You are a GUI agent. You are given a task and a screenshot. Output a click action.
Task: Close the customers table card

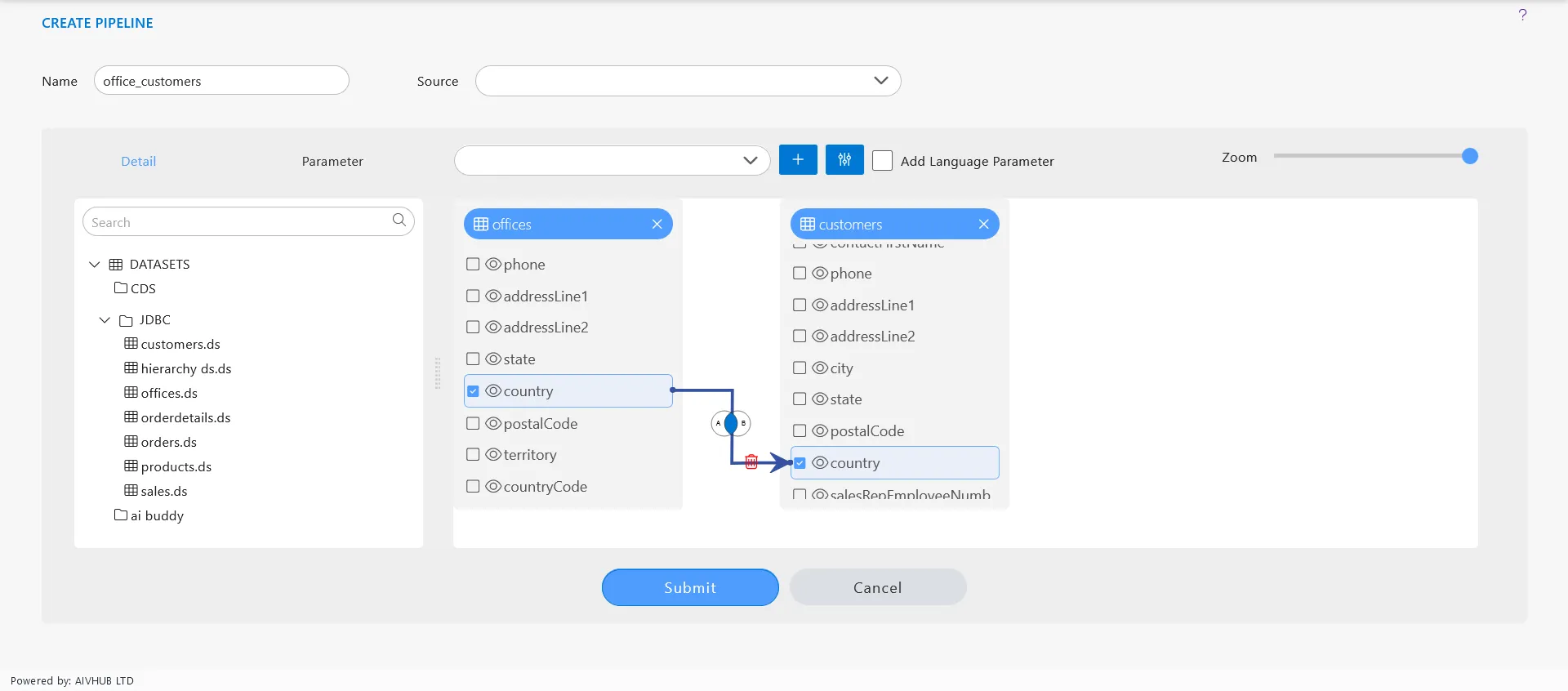[983, 224]
